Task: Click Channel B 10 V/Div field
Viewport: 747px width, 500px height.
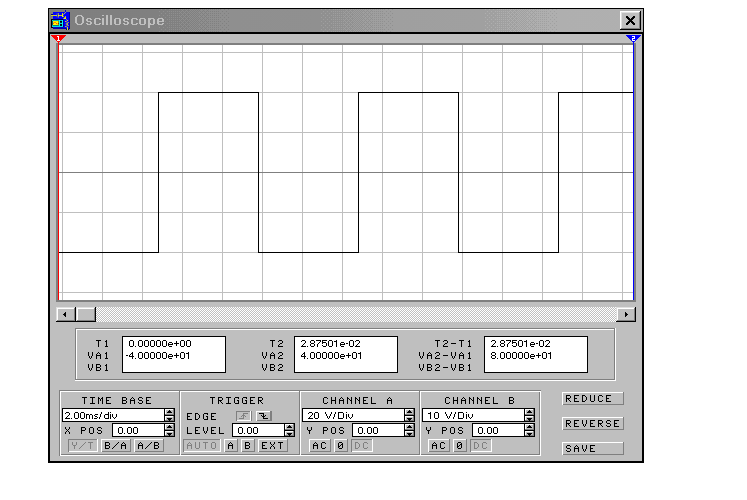Action: [474, 415]
